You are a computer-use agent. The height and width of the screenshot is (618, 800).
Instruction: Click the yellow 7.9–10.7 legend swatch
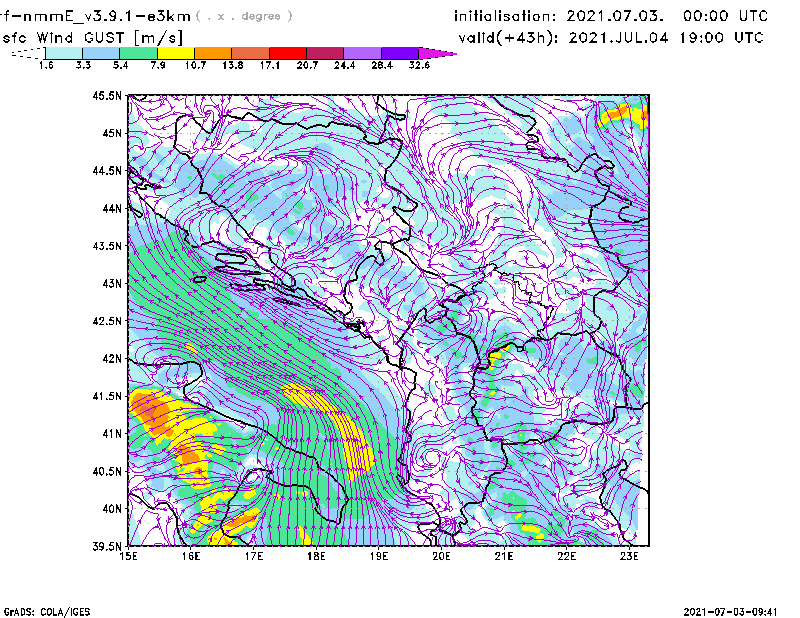(x=176, y=53)
